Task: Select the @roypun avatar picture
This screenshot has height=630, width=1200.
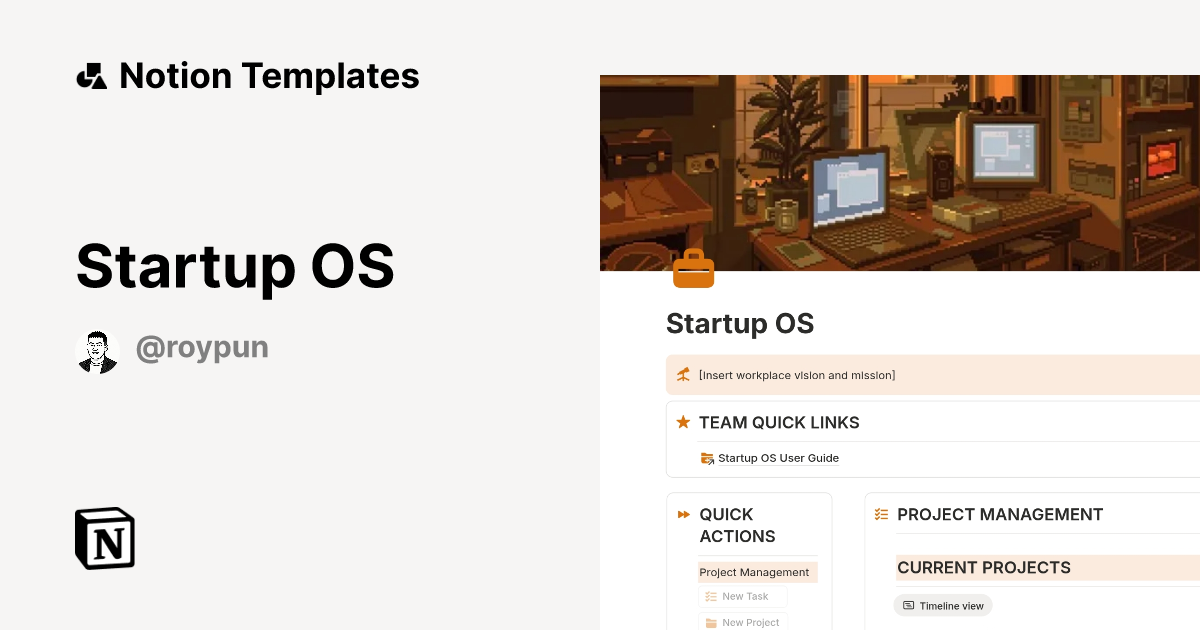Action: tap(97, 350)
